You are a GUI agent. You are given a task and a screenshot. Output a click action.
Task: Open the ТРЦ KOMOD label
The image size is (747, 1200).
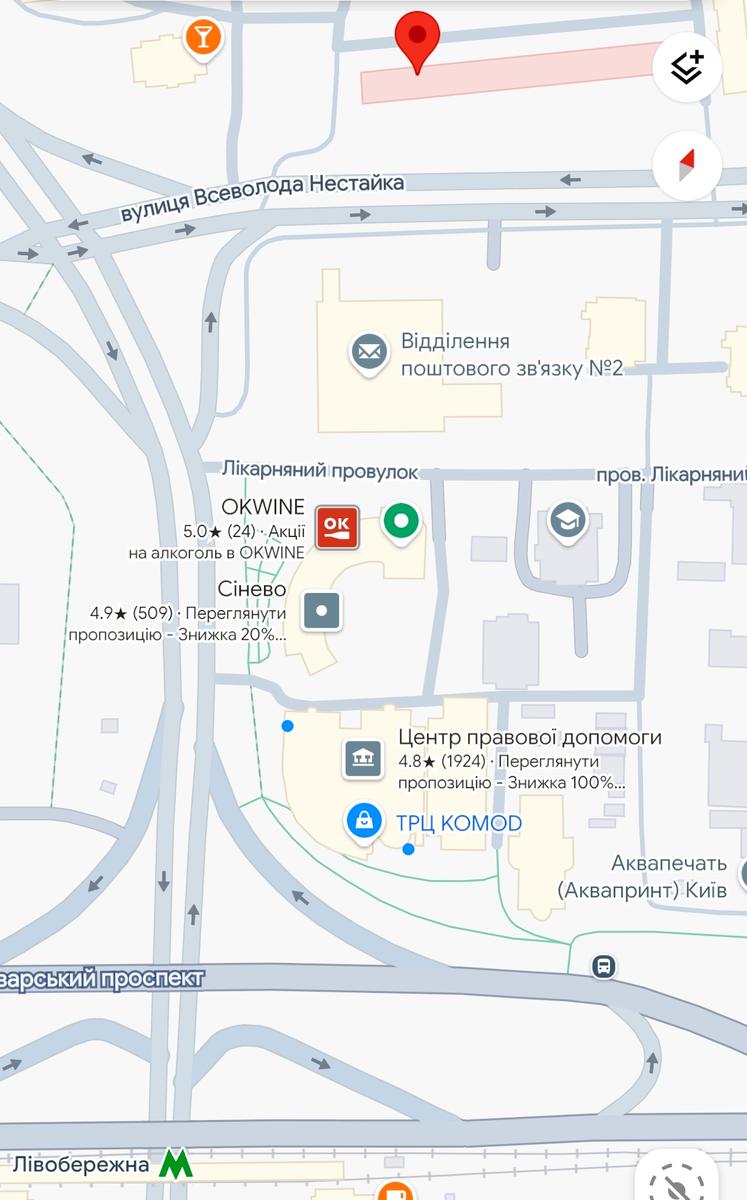coord(459,823)
